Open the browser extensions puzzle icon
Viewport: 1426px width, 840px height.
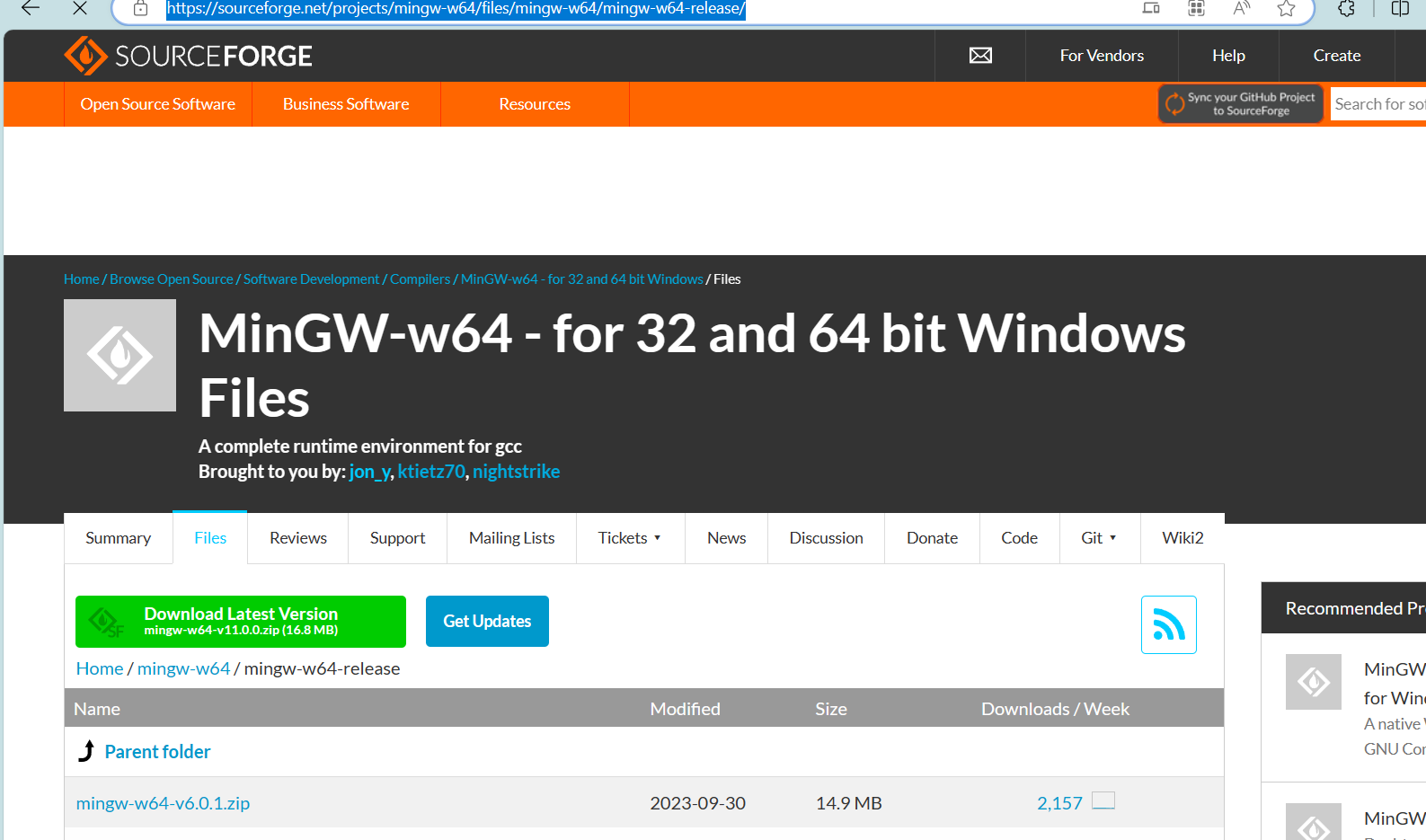pos(1346,9)
